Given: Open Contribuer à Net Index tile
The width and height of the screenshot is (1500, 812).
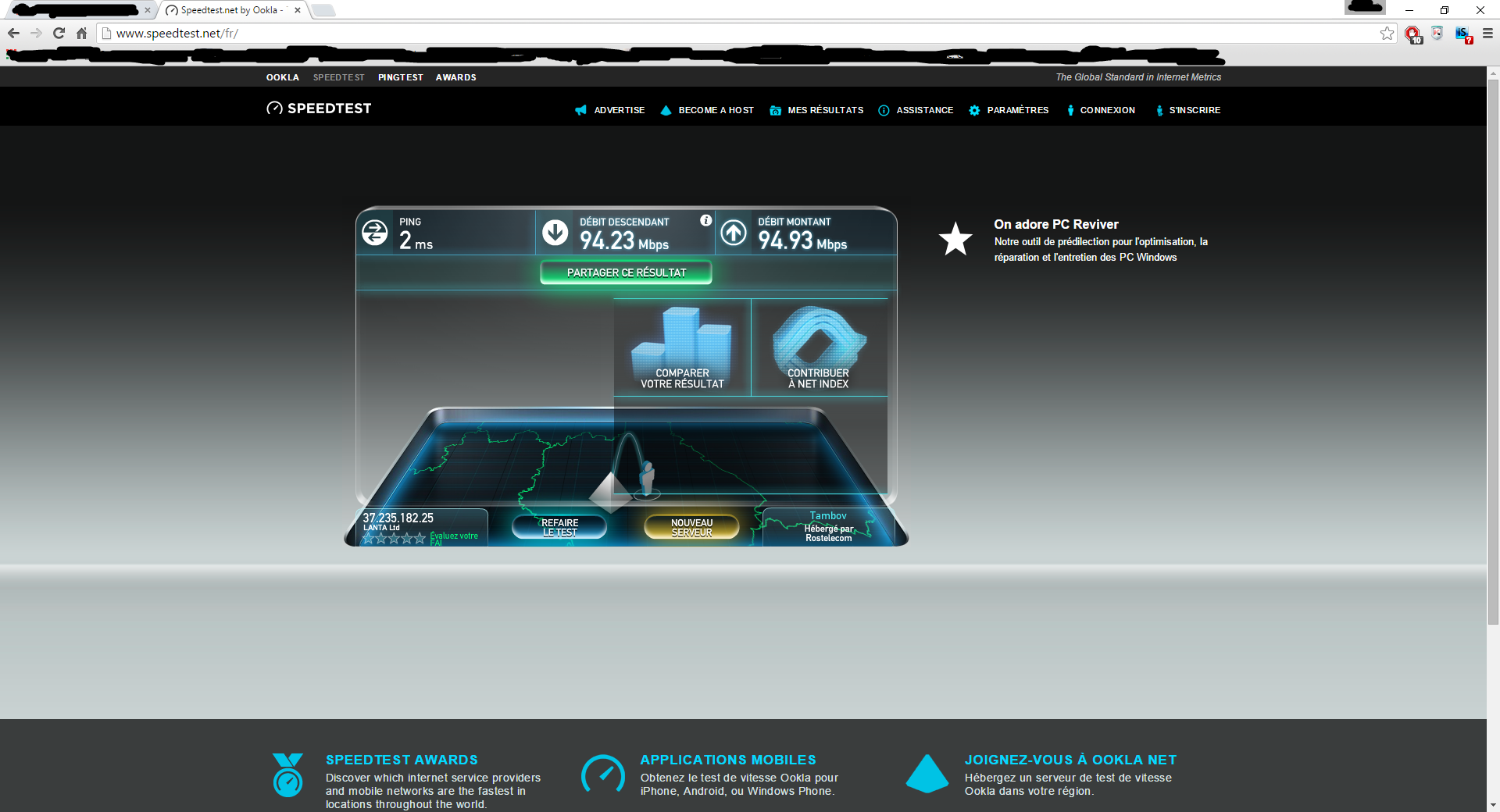Looking at the screenshot, I should point(818,348).
